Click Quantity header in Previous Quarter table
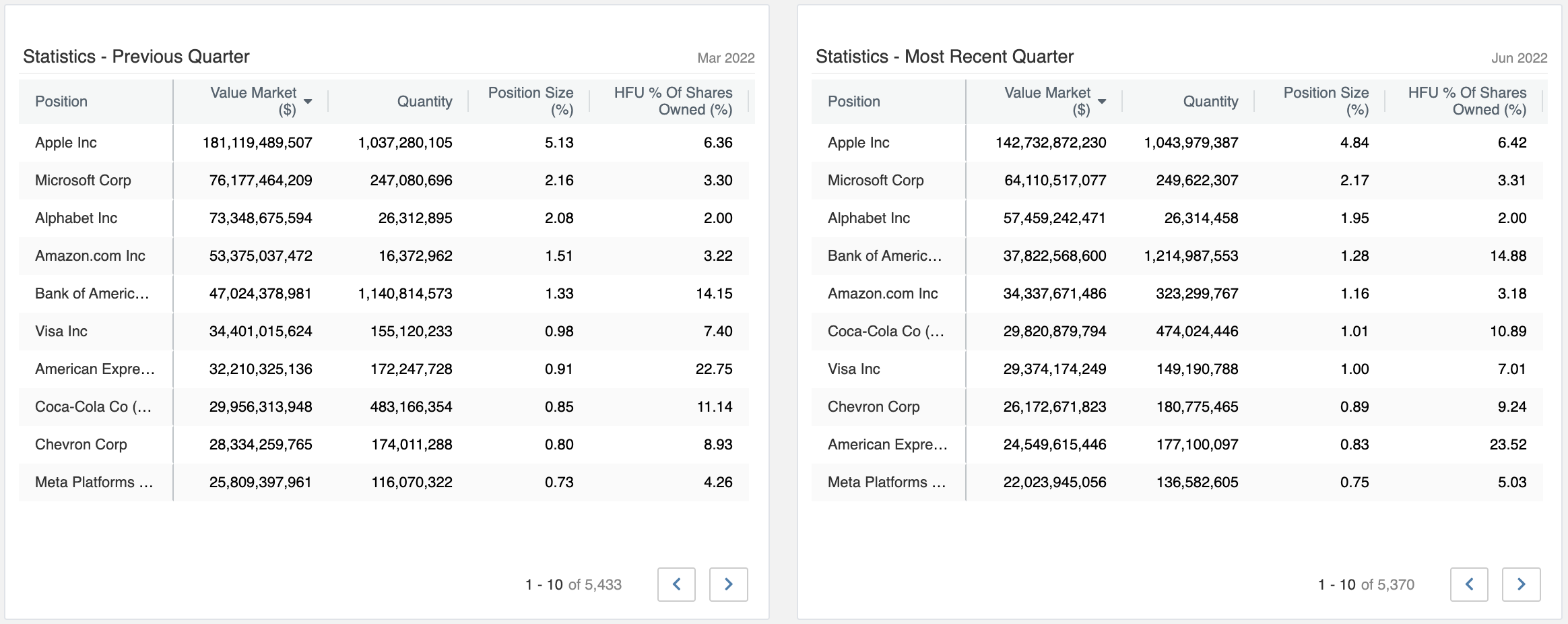The width and height of the screenshot is (1568, 624). pos(424,101)
